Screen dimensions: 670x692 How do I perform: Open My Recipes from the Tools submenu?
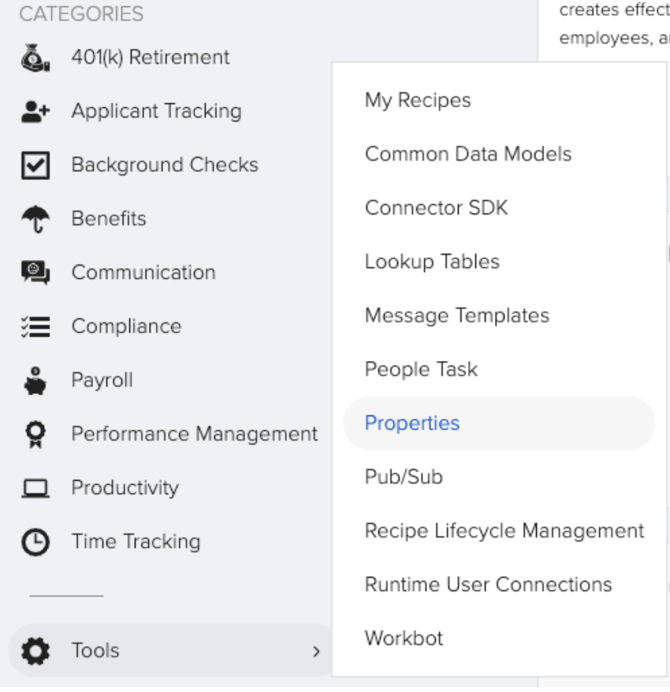point(417,100)
